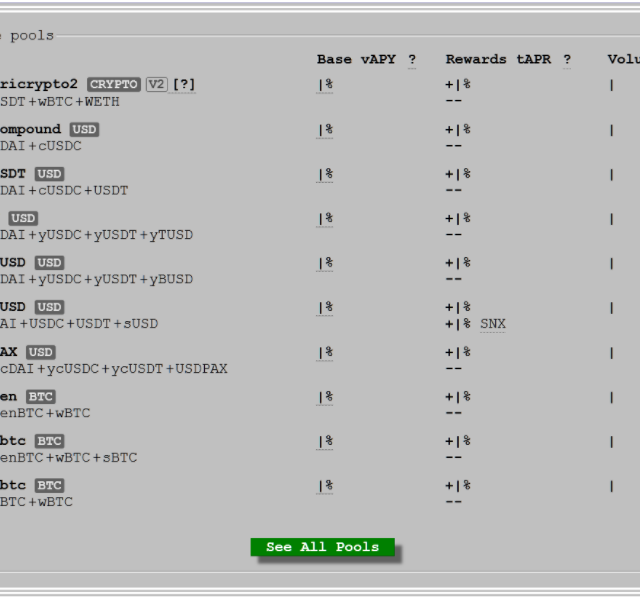Select the DAI+cUSDC coin list
The height and width of the screenshot is (598, 640).
tap(41, 146)
